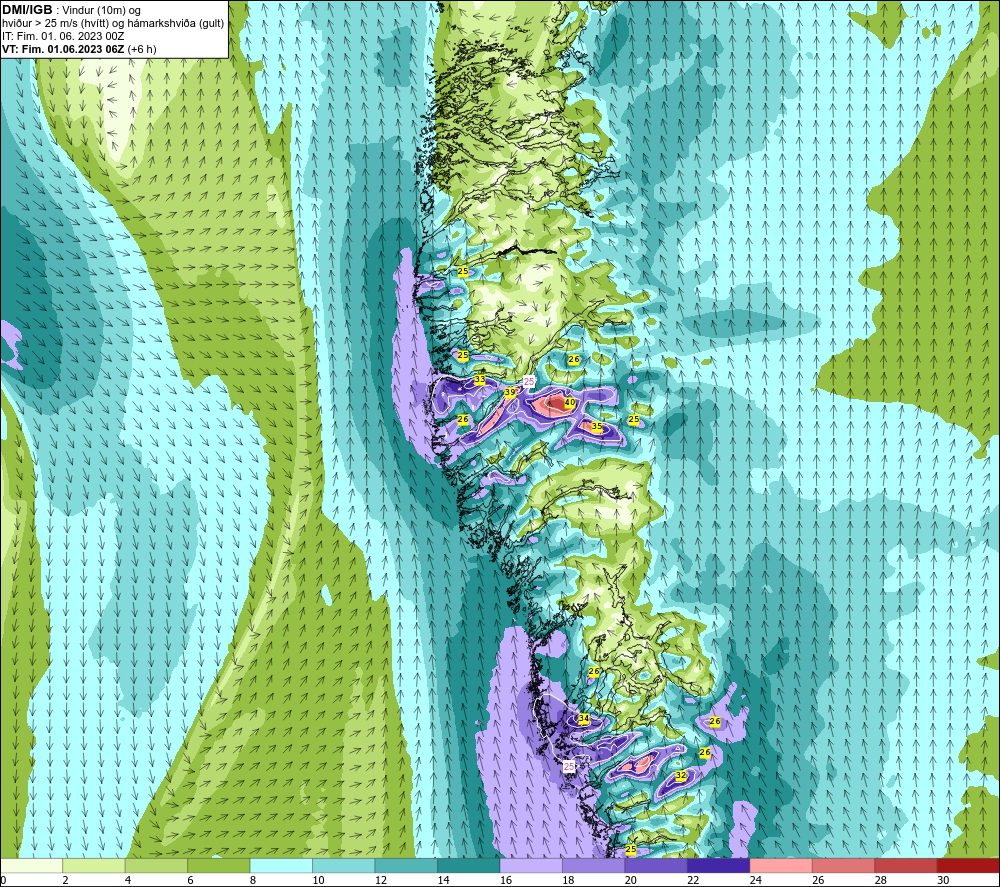
Task: Select the 24–26 m/s pink swatch
Action: 781,865
